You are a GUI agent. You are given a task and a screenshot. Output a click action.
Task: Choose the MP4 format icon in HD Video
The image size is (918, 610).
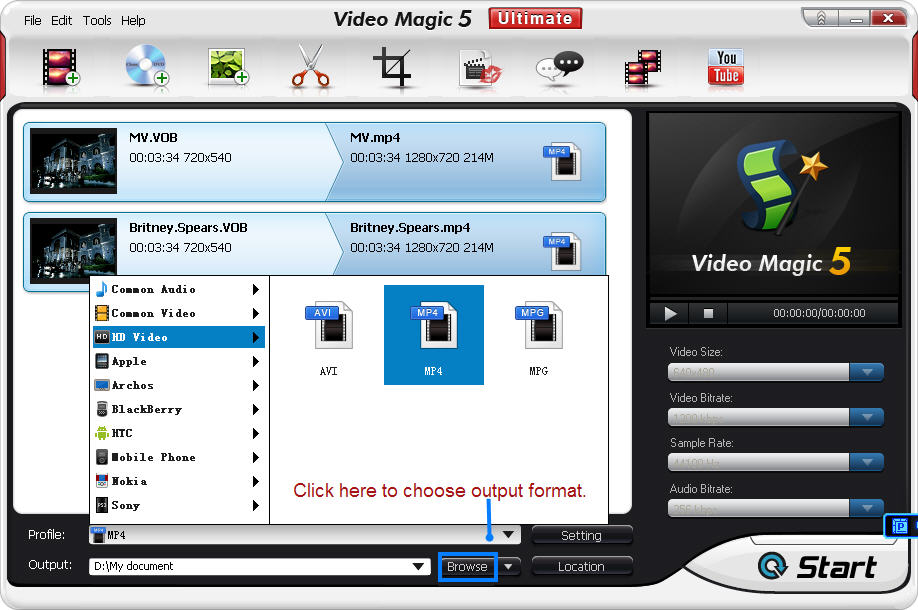tap(434, 335)
